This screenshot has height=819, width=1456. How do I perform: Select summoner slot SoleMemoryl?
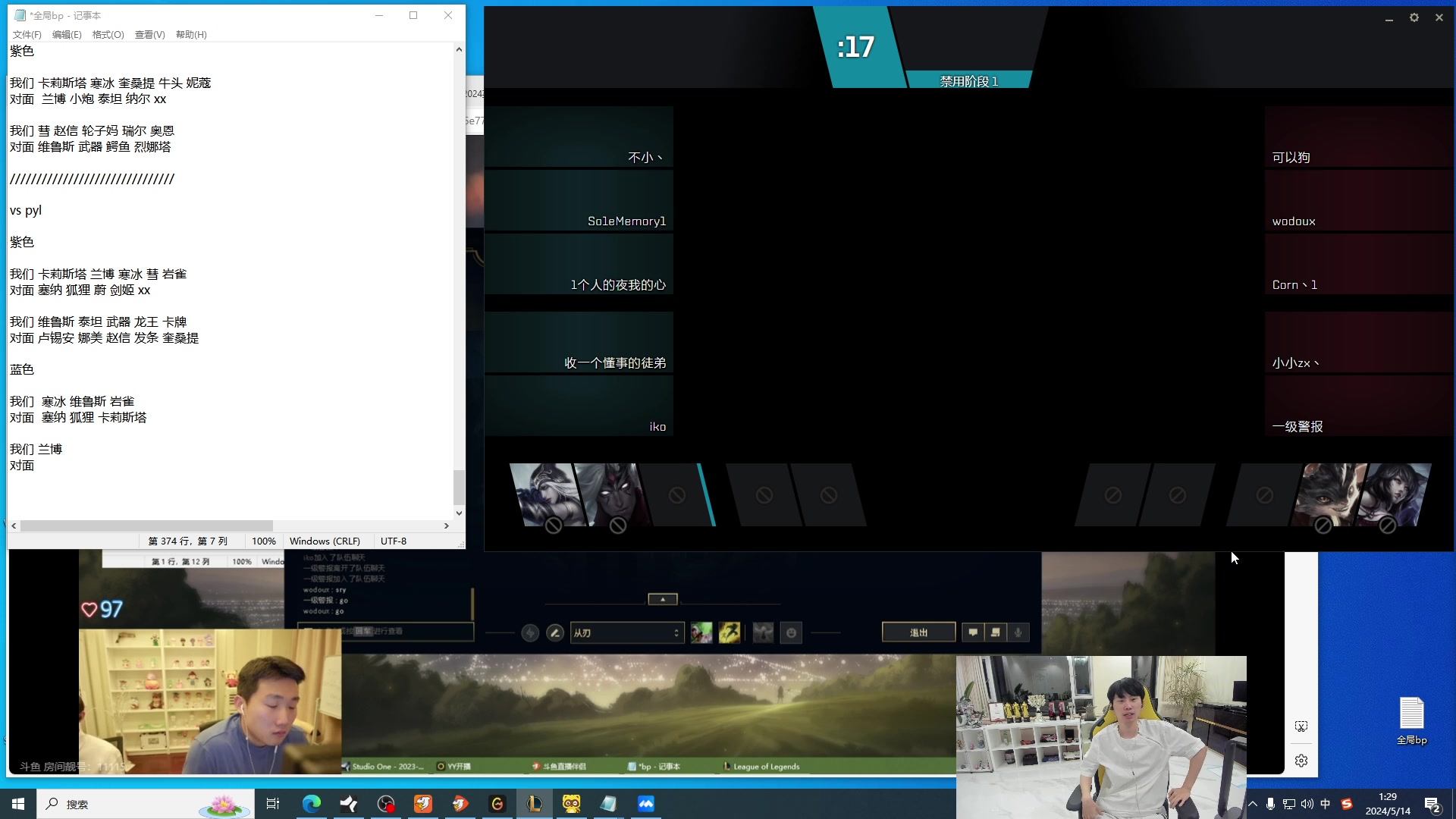click(x=579, y=200)
